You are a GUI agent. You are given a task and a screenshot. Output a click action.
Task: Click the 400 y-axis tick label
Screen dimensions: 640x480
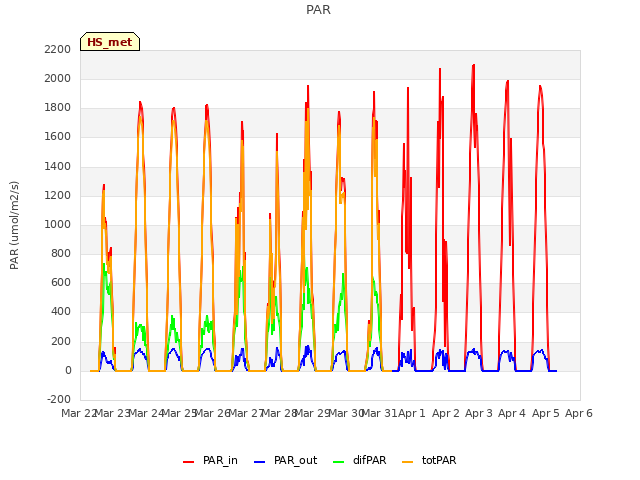[61, 312]
